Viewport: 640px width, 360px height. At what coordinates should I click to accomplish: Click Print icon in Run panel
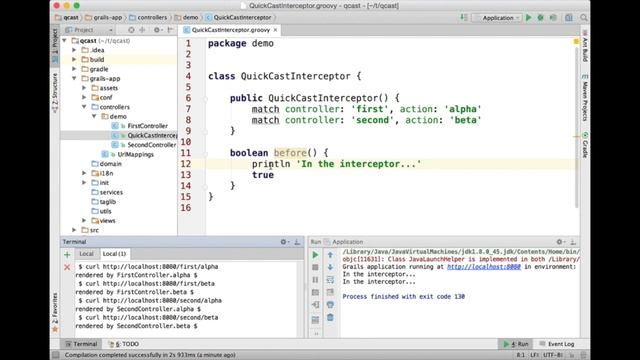[330, 305]
